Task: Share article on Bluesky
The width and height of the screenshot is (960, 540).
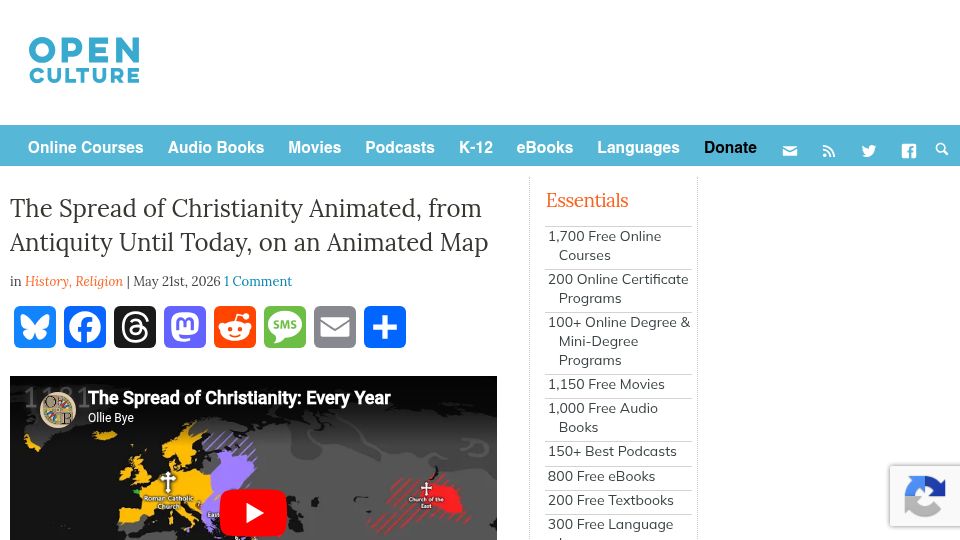Action: [35, 327]
